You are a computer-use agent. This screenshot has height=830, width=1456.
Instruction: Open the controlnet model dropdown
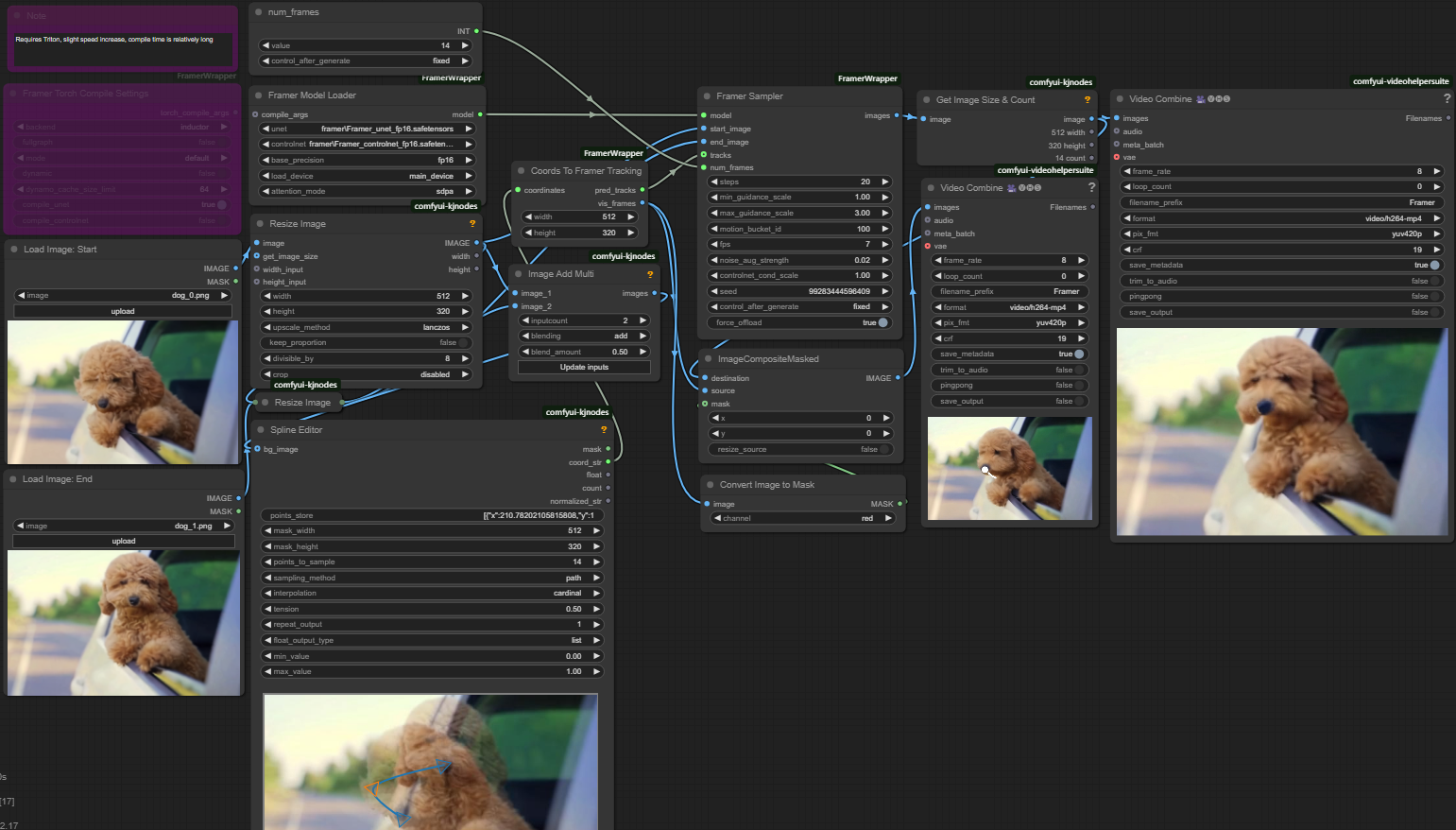click(367, 145)
